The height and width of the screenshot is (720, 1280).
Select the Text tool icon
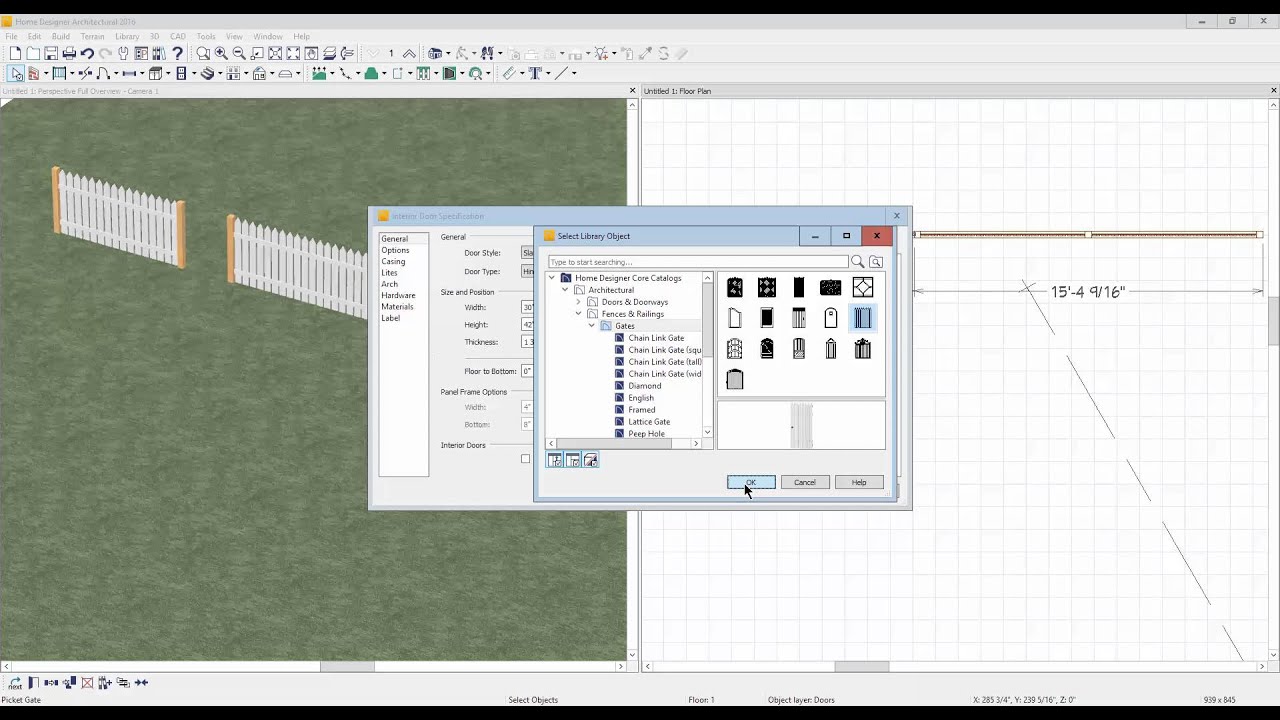click(x=535, y=73)
